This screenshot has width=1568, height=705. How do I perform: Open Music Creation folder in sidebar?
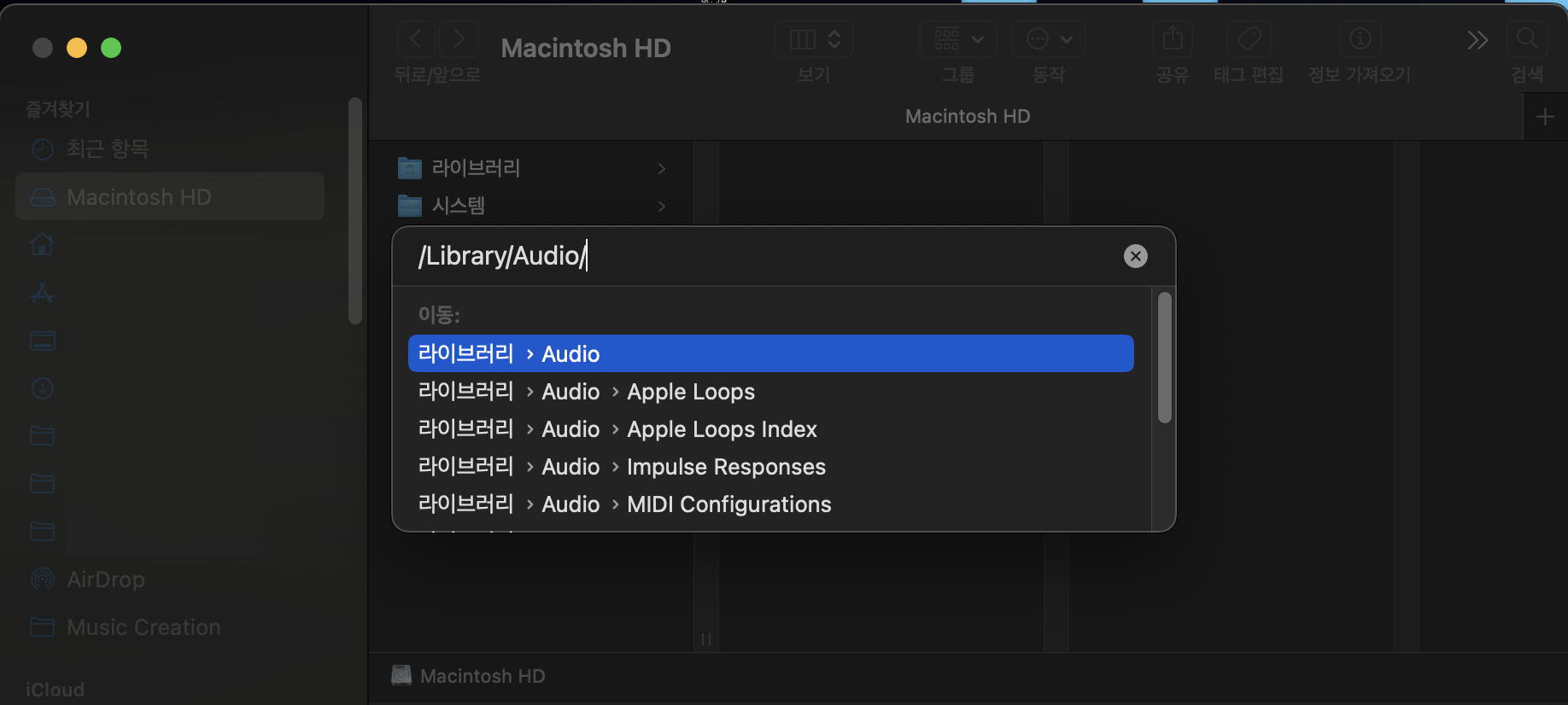170,627
